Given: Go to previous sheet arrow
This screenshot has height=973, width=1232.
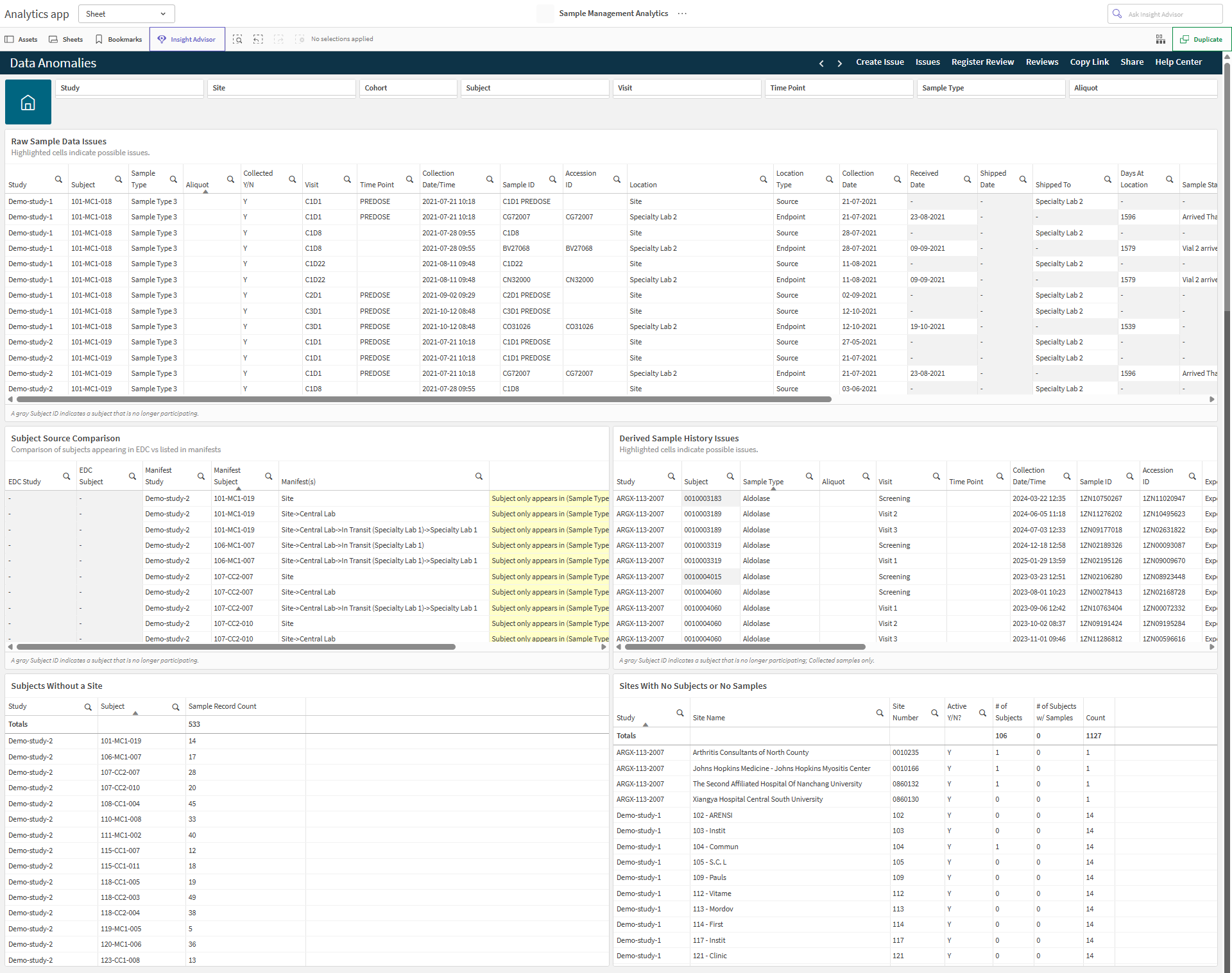Looking at the screenshot, I should (x=821, y=63).
